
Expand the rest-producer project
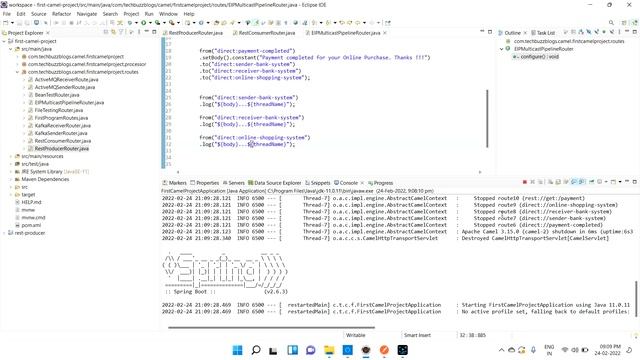click(x=4, y=233)
